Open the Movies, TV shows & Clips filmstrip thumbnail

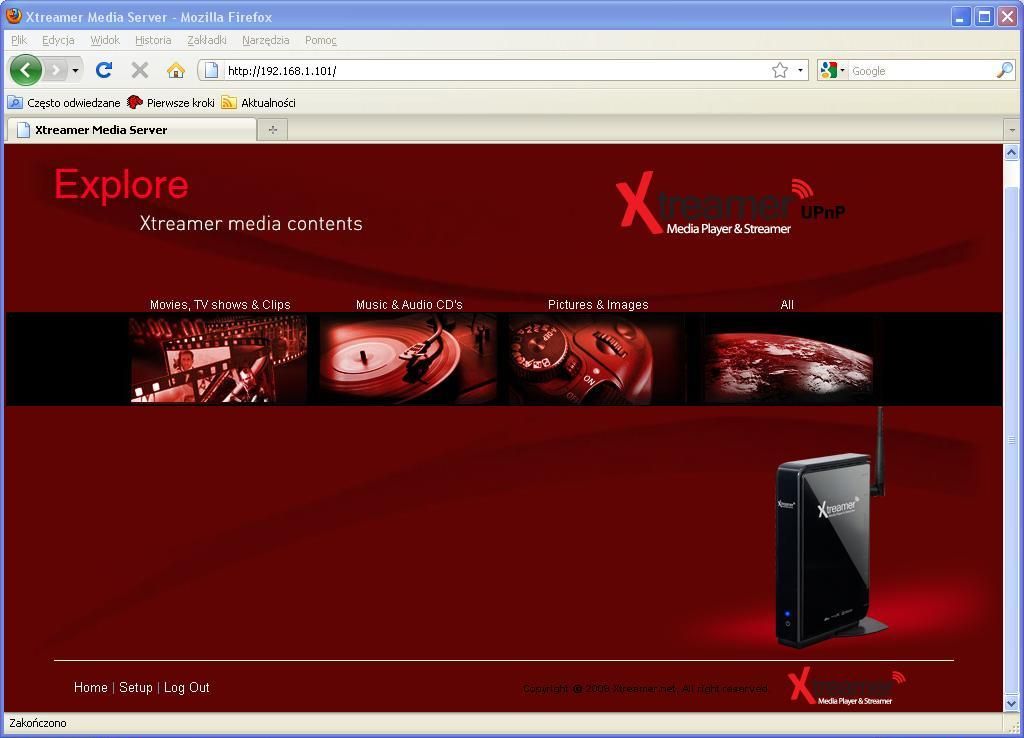(219, 359)
